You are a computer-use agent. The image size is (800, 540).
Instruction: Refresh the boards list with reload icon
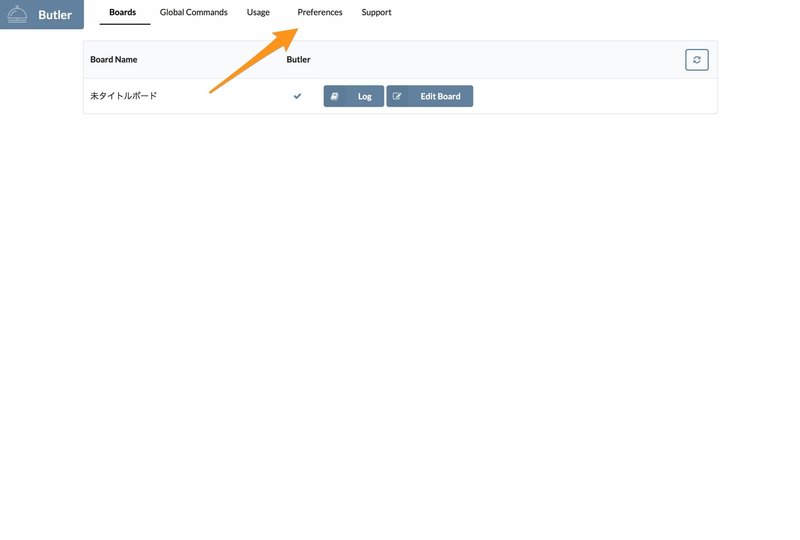tap(696, 60)
